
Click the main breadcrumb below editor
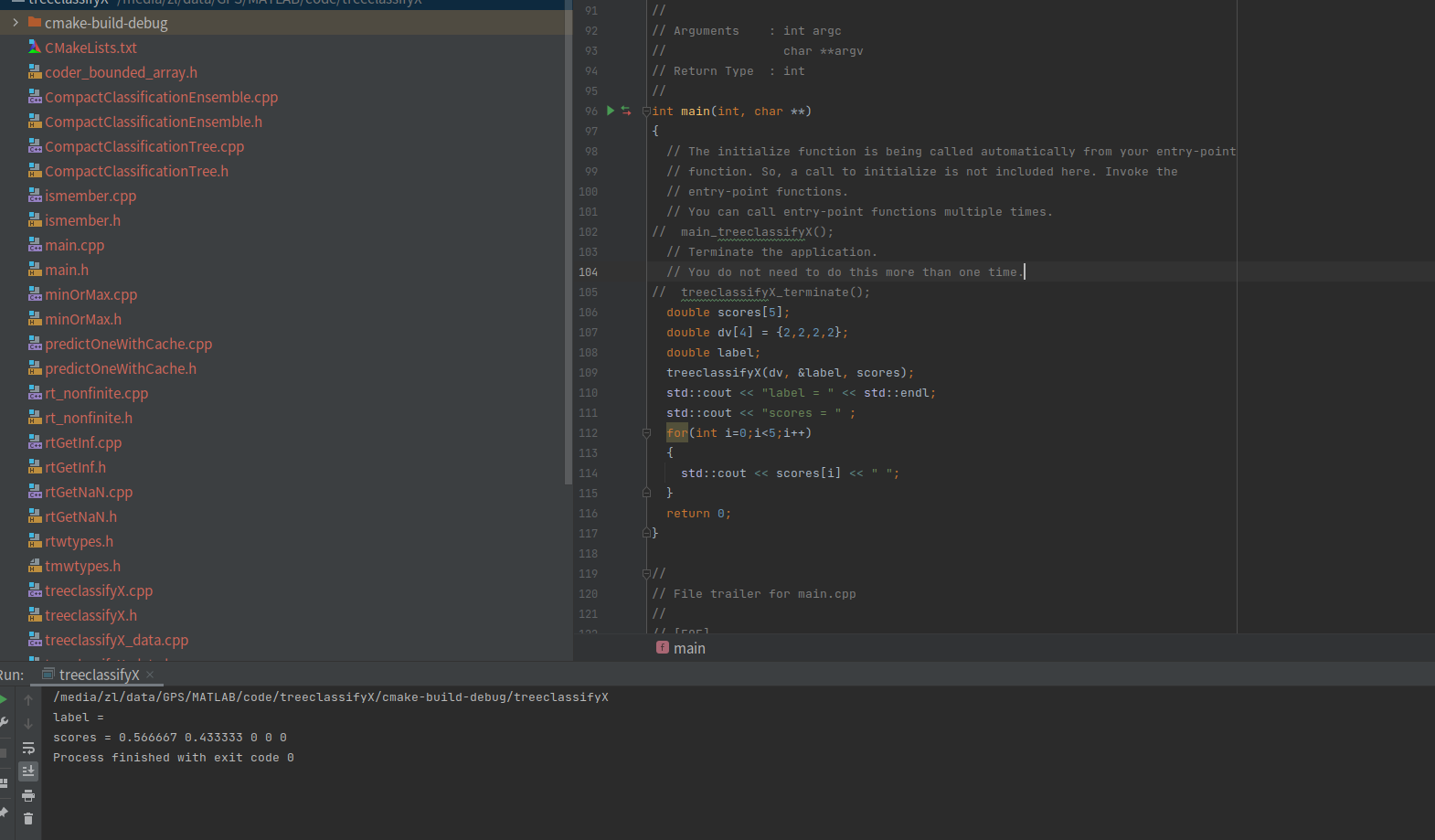[681, 648]
